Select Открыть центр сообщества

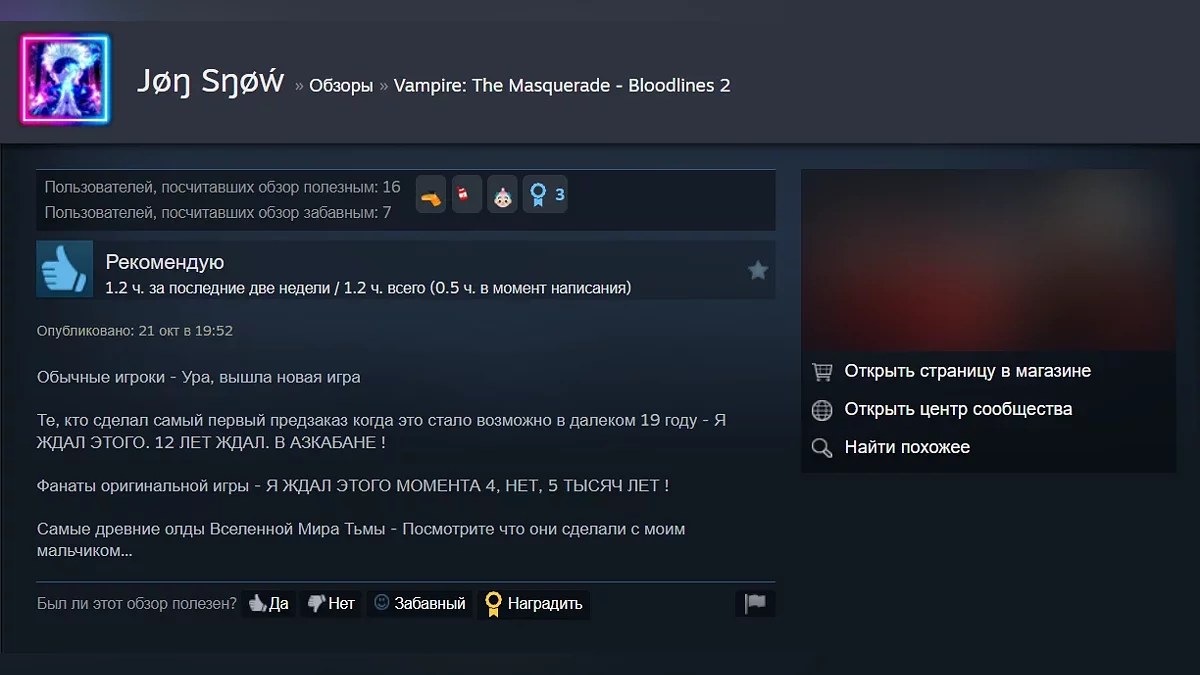point(958,409)
